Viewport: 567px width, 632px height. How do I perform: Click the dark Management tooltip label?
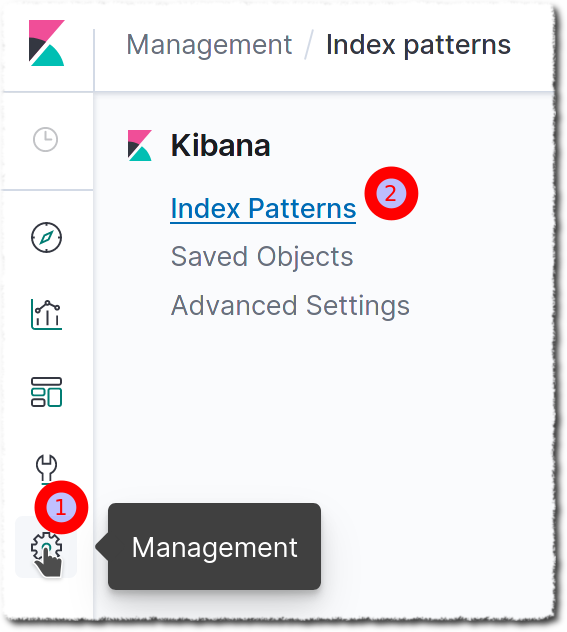click(214, 547)
